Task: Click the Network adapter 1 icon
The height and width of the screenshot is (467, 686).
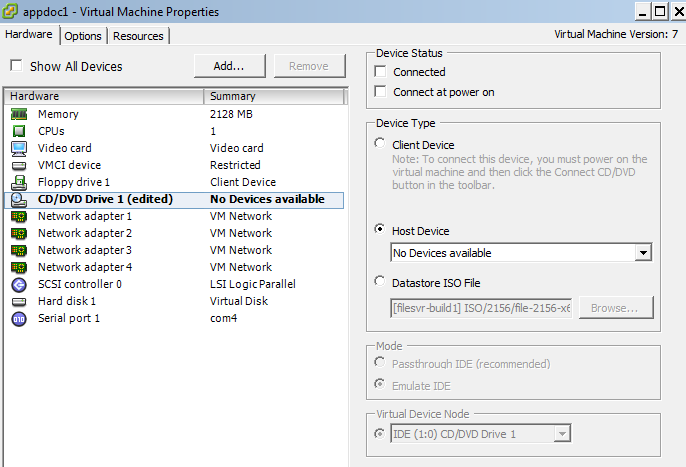Action: tap(18, 216)
